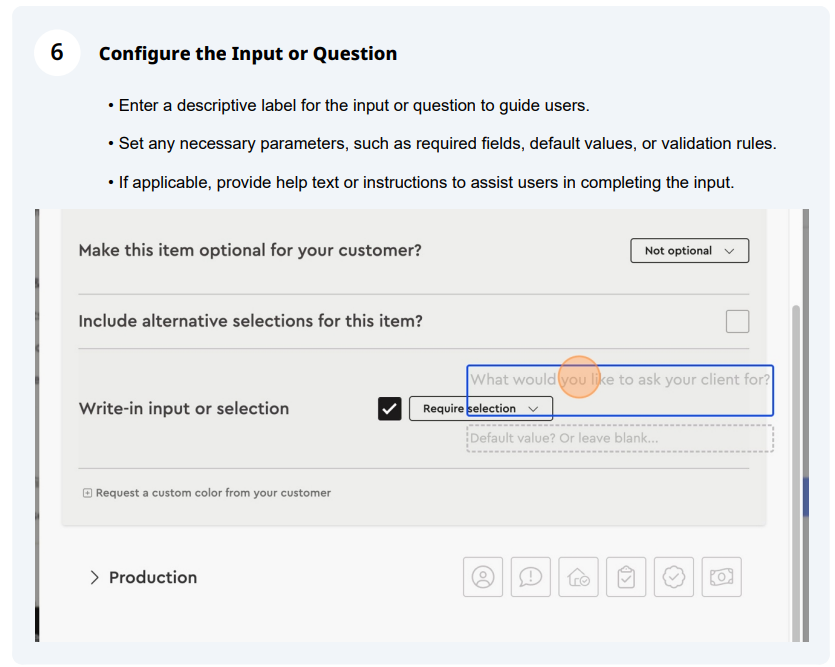Image resolution: width=835 pixels, height=667 pixels.
Task: Click the money bill icon
Action: pos(722,577)
